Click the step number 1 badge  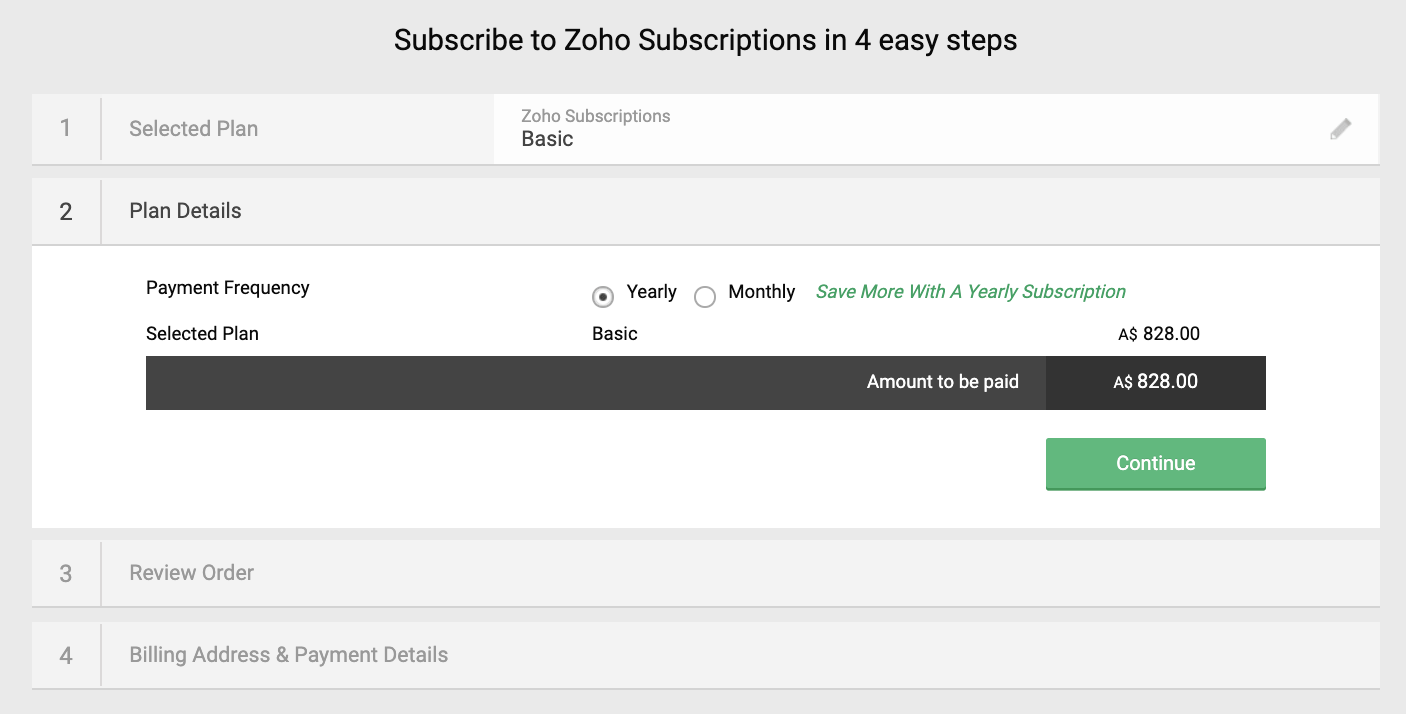(66, 129)
